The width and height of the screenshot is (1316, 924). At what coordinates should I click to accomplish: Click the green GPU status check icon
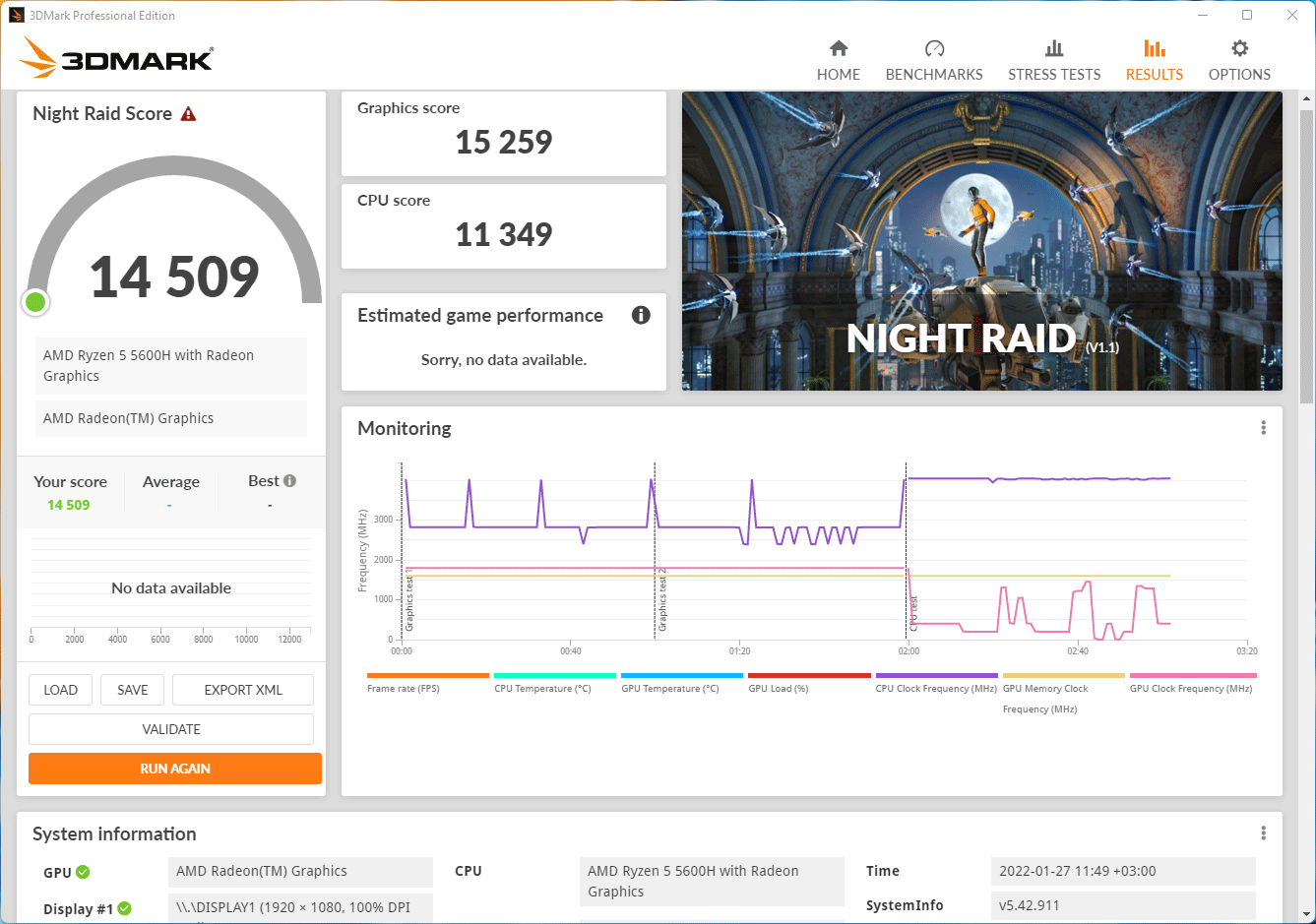pyautogui.click(x=83, y=872)
